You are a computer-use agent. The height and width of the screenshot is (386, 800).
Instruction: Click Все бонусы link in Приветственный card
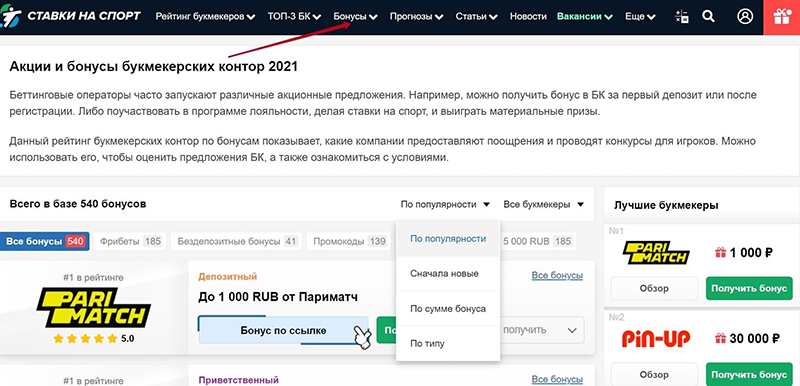[x=557, y=379]
